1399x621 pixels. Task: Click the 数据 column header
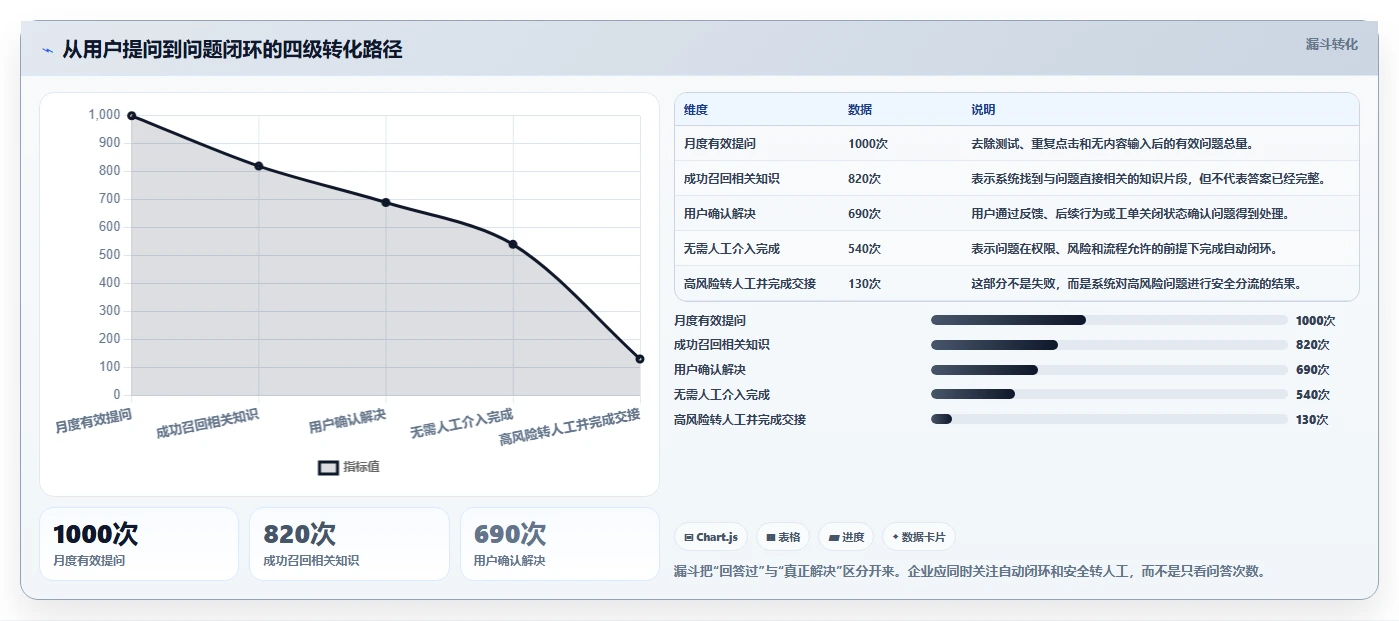click(860, 110)
